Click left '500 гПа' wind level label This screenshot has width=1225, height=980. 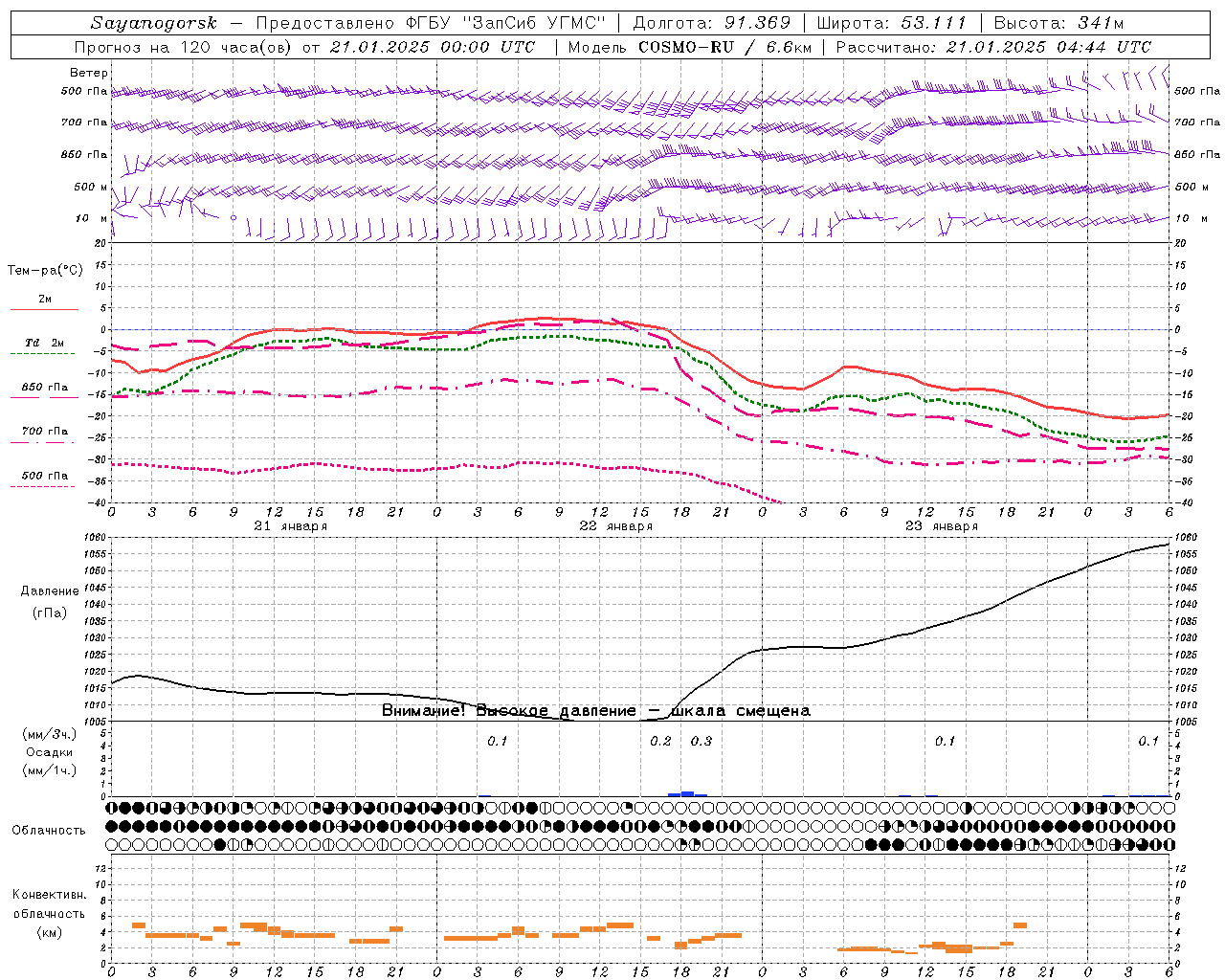click(84, 92)
